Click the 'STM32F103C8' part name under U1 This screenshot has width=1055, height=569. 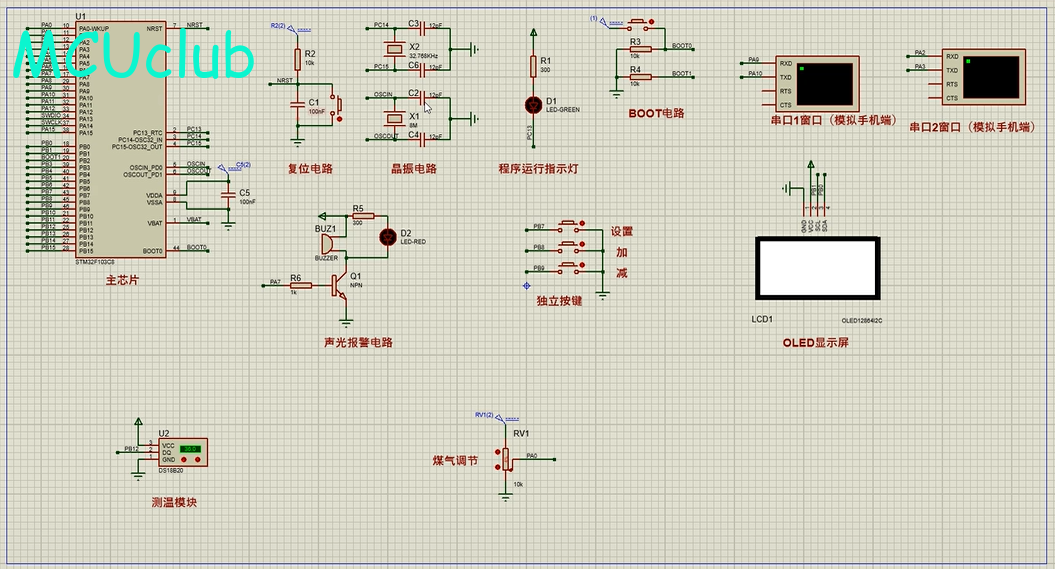[x=95, y=262]
